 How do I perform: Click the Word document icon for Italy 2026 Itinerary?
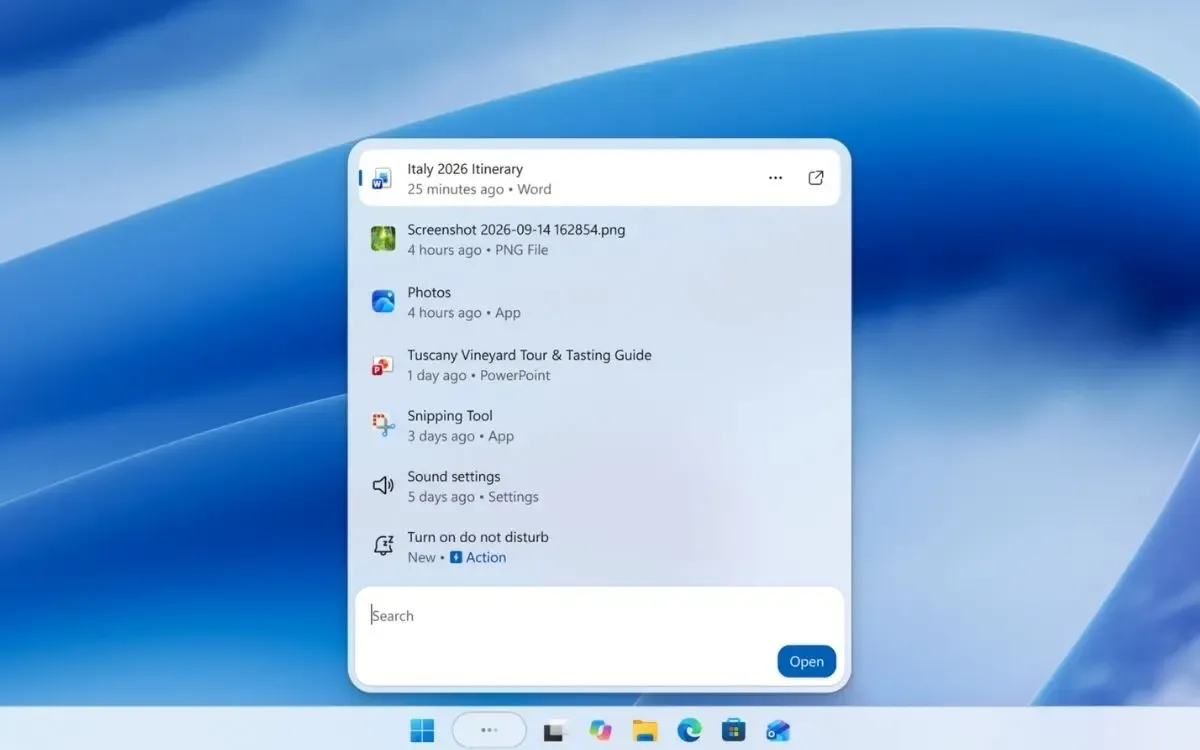click(383, 179)
